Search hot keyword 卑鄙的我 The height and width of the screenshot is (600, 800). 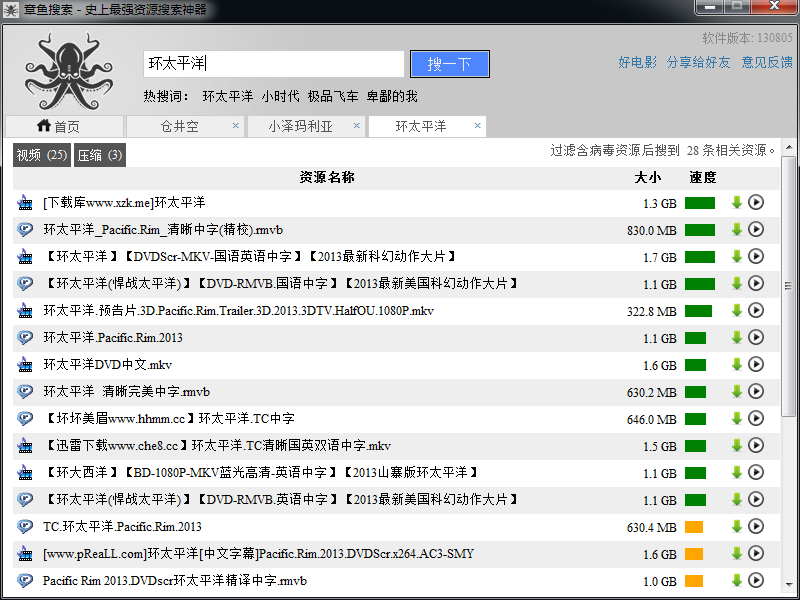click(x=392, y=96)
